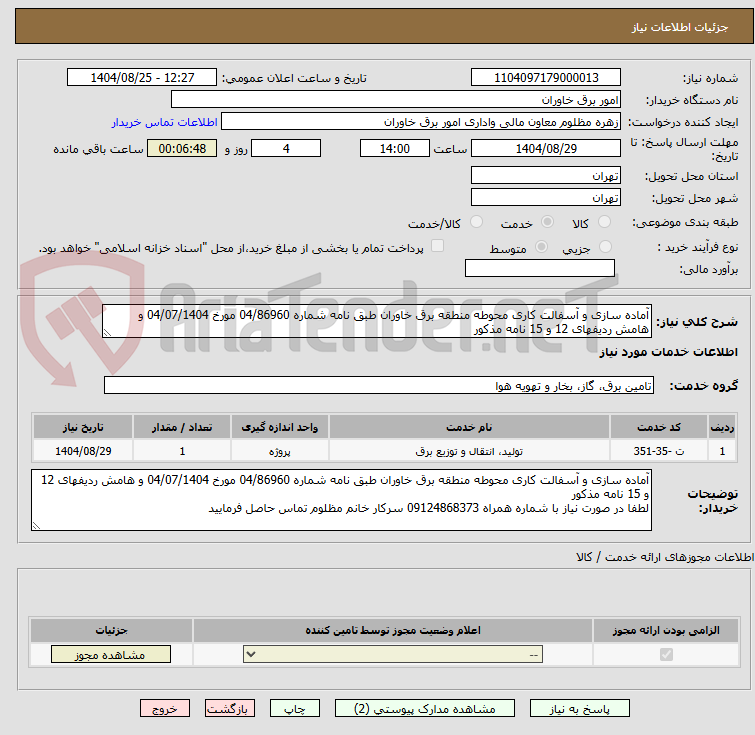
Task: Open the permit status dropdown
Action: [393, 655]
